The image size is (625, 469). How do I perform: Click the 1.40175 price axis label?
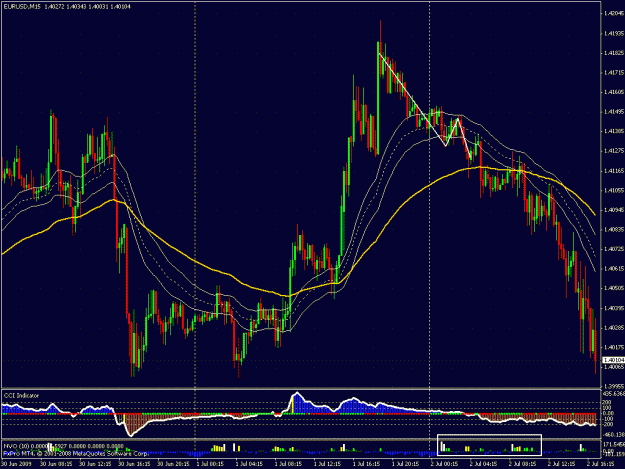point(614,347)
